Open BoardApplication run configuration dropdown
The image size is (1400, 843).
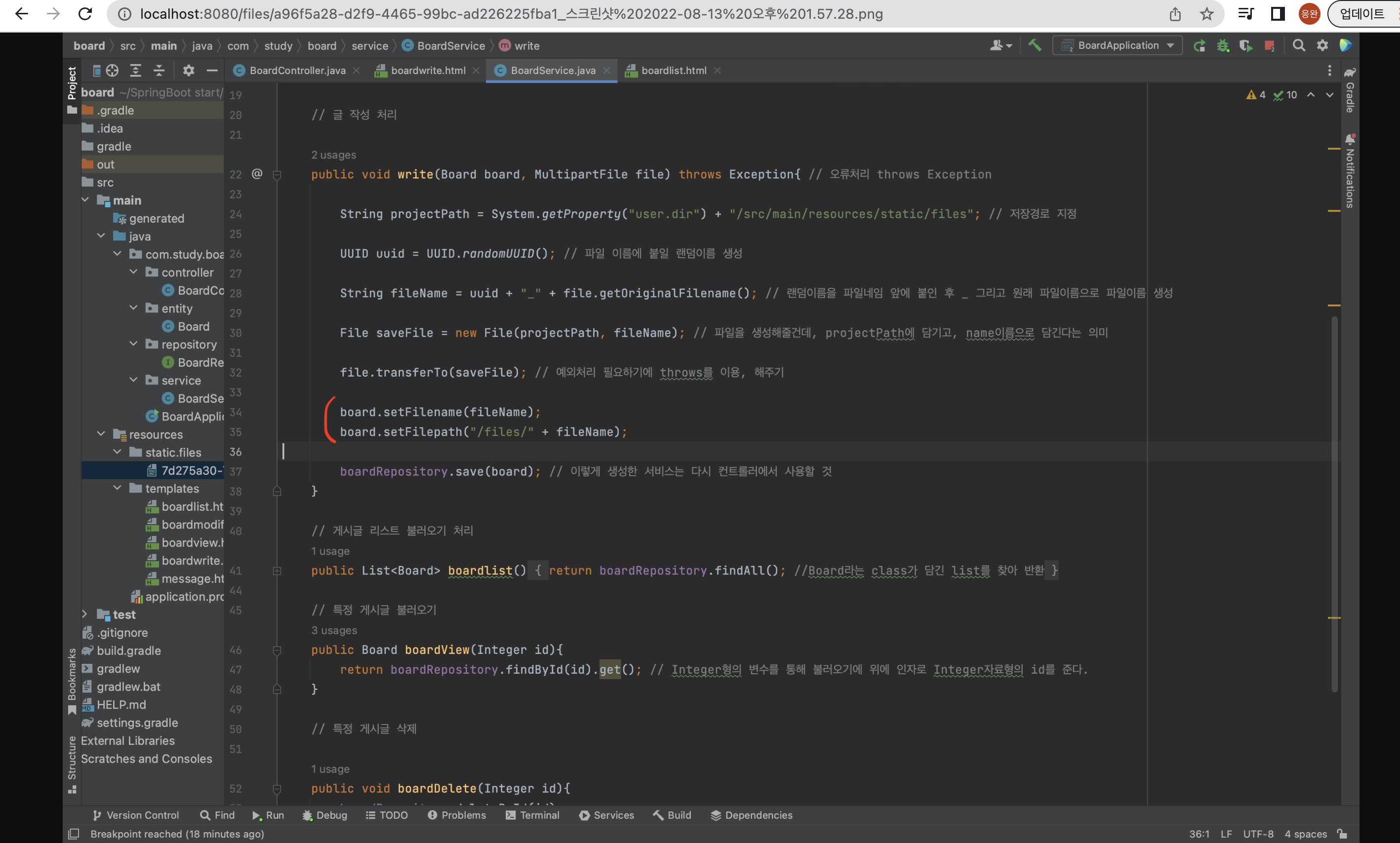[1117, 45]
